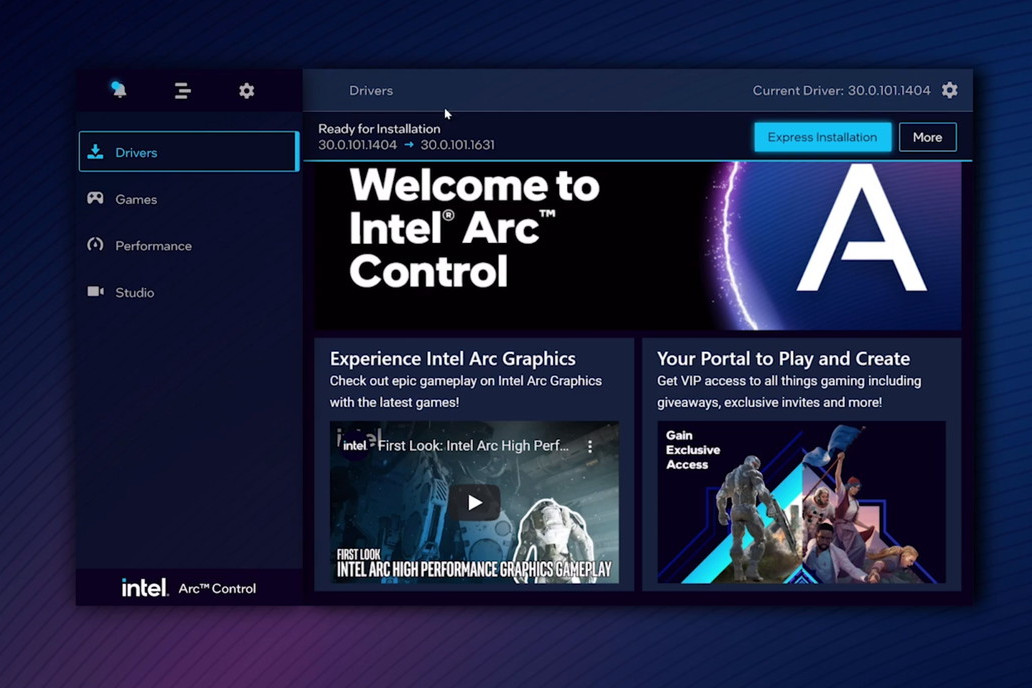Switch to the Games section
The width and height of the screenshot is (1032, 688).
tap(189, 199)
